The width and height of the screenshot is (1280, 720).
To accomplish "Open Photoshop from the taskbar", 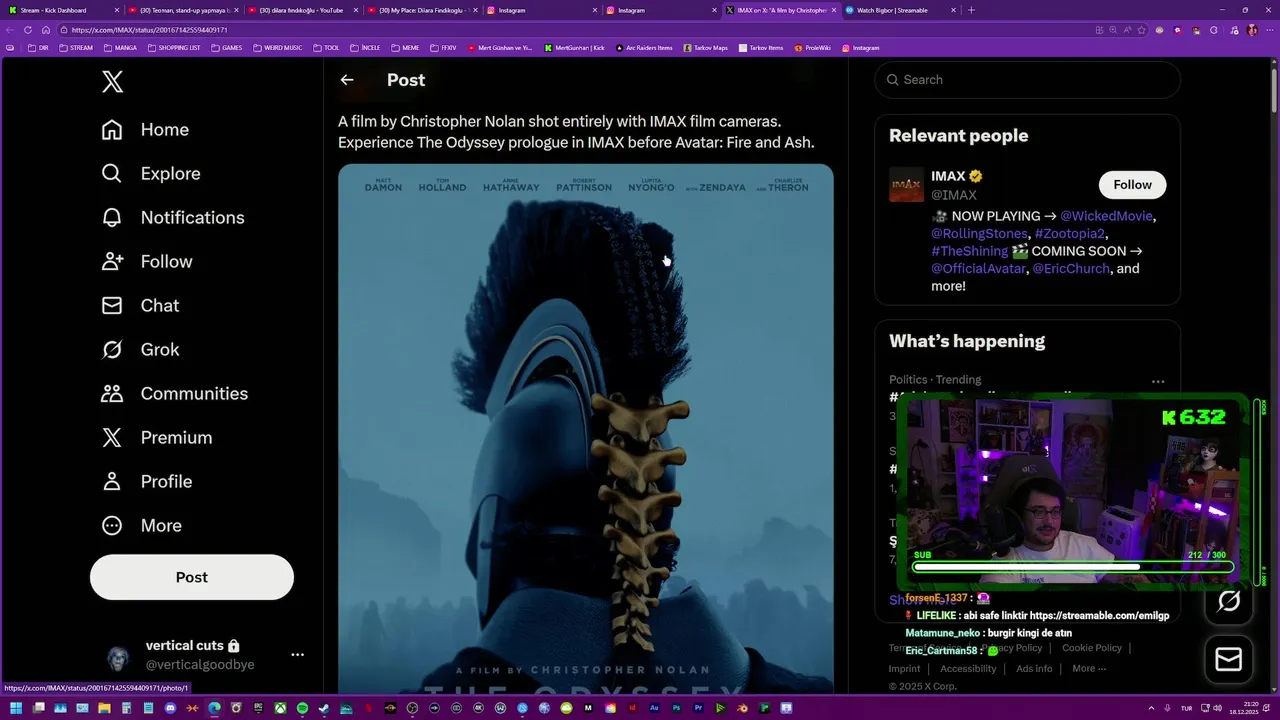I will 676,709.
